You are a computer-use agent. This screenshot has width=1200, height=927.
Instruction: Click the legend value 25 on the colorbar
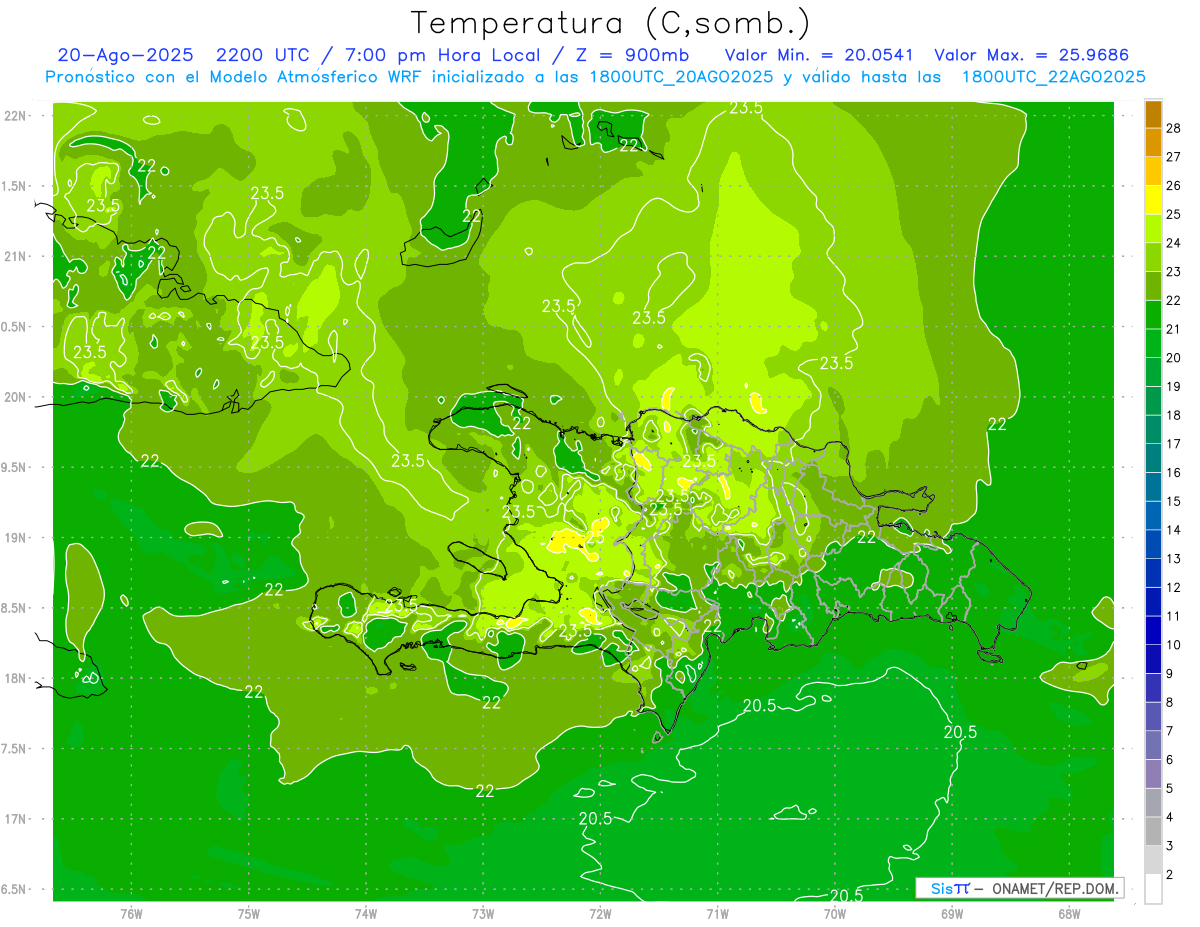1174,214
